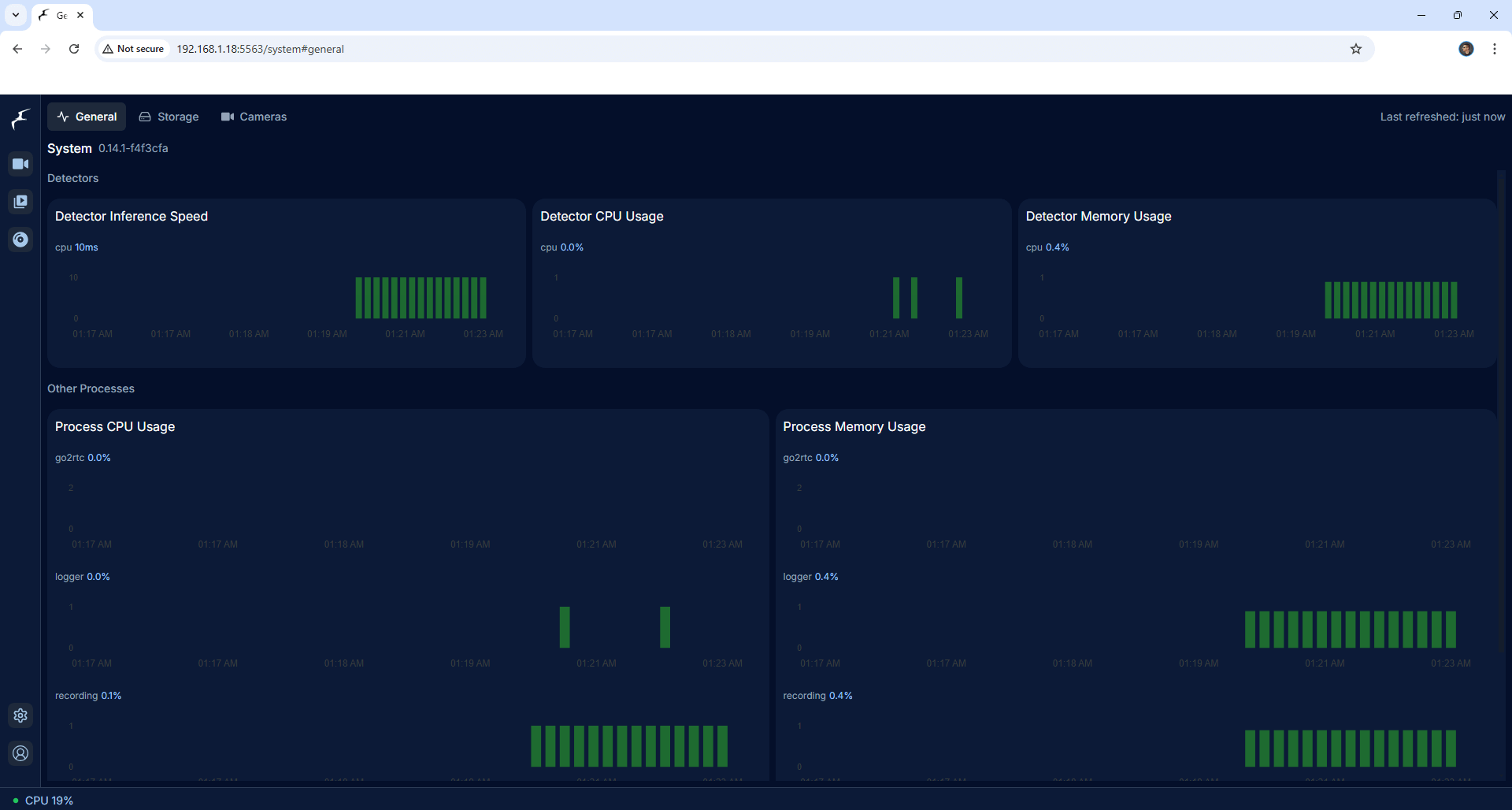Click recording 0.1% under Process CPU Usage
Image resolution: width=1512 pixels, height=810 pixels.
click(88, 696)
